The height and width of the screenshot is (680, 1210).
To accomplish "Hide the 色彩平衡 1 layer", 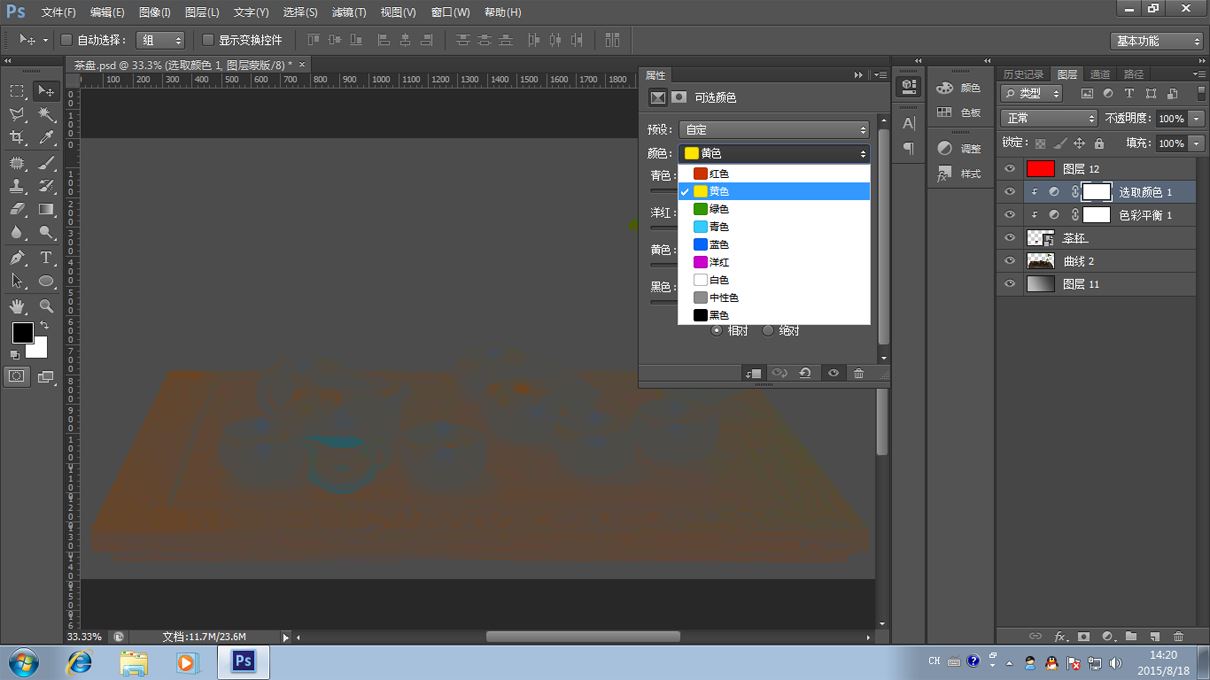I will (x=1010, y=215).
